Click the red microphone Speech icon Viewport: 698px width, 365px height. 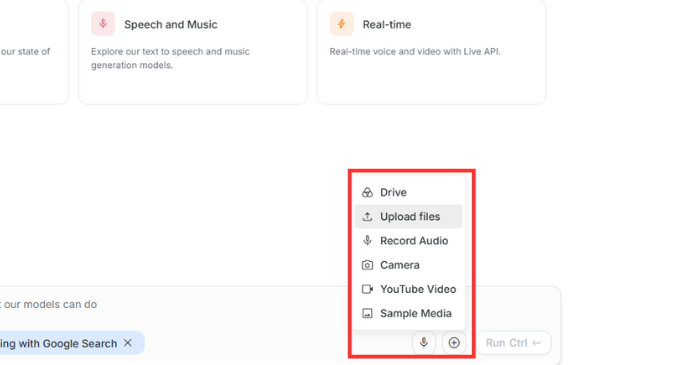coord(103,24)
